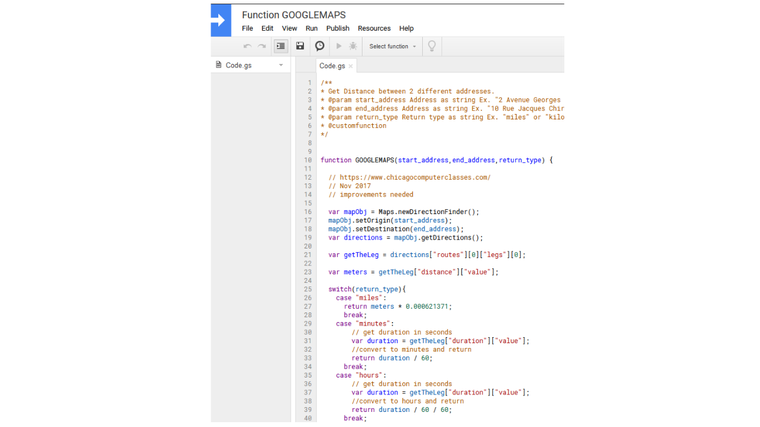Screen dimensions: 760x427
Task: Click the project title Function GOOGLEMAPS
Action: 294,15
